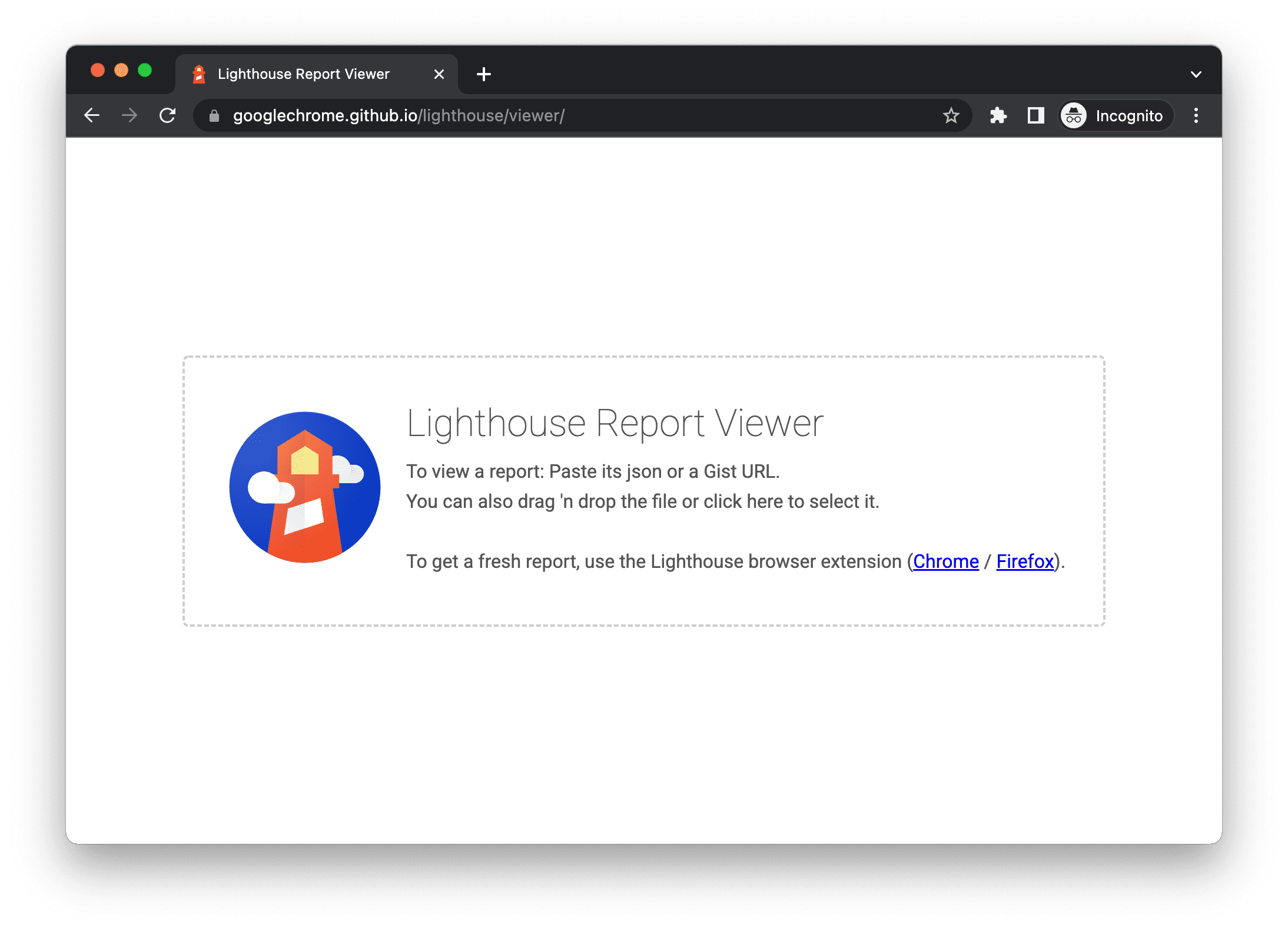The image size is (1288, 931).
Task: Click the sidebar panel toggle icon
Action: [1036, 115]
